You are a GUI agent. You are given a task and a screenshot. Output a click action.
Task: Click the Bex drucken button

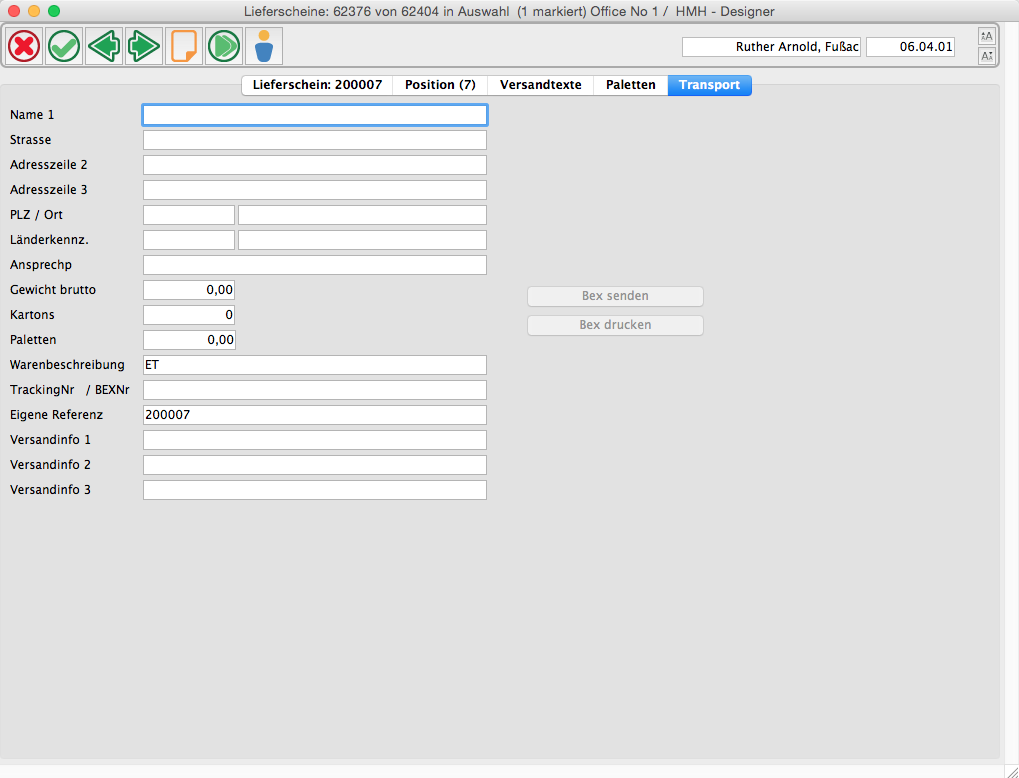click(x=615, y=325)
